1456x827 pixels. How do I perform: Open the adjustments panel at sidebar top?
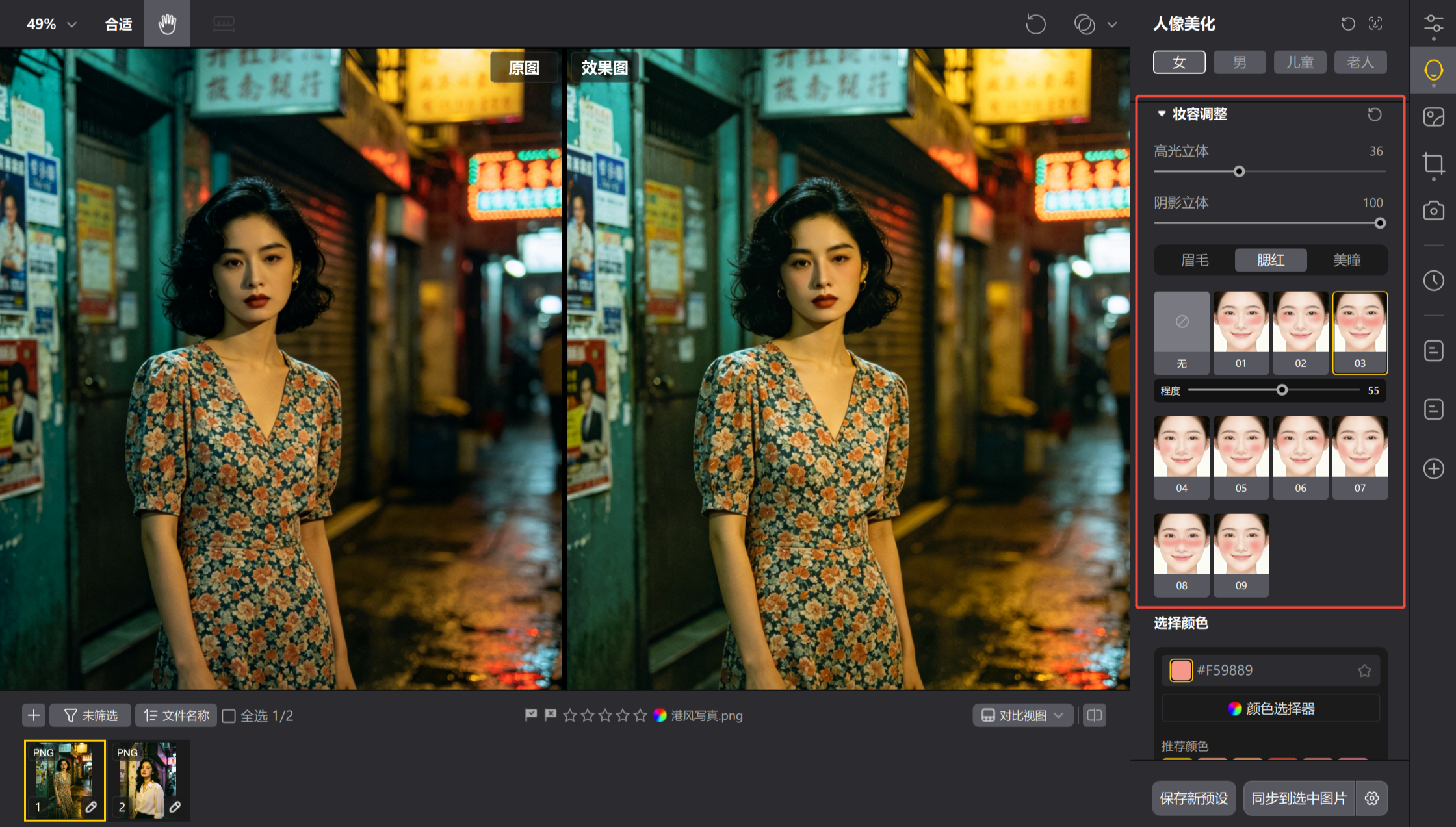pyautogui.click(x=1433, y=23)
